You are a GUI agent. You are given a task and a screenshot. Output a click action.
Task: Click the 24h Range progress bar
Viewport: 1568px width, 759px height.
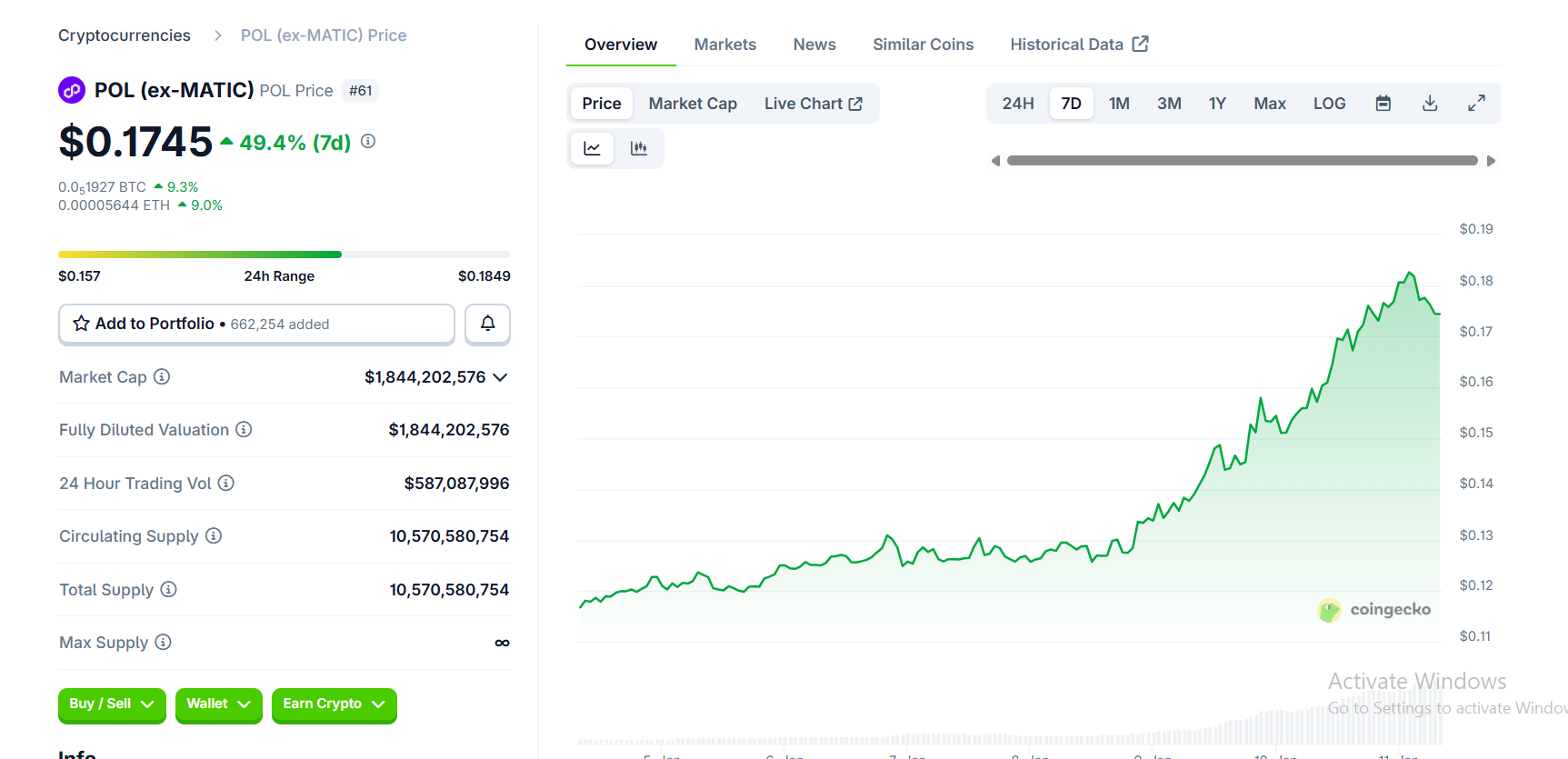tap(285, 255)
